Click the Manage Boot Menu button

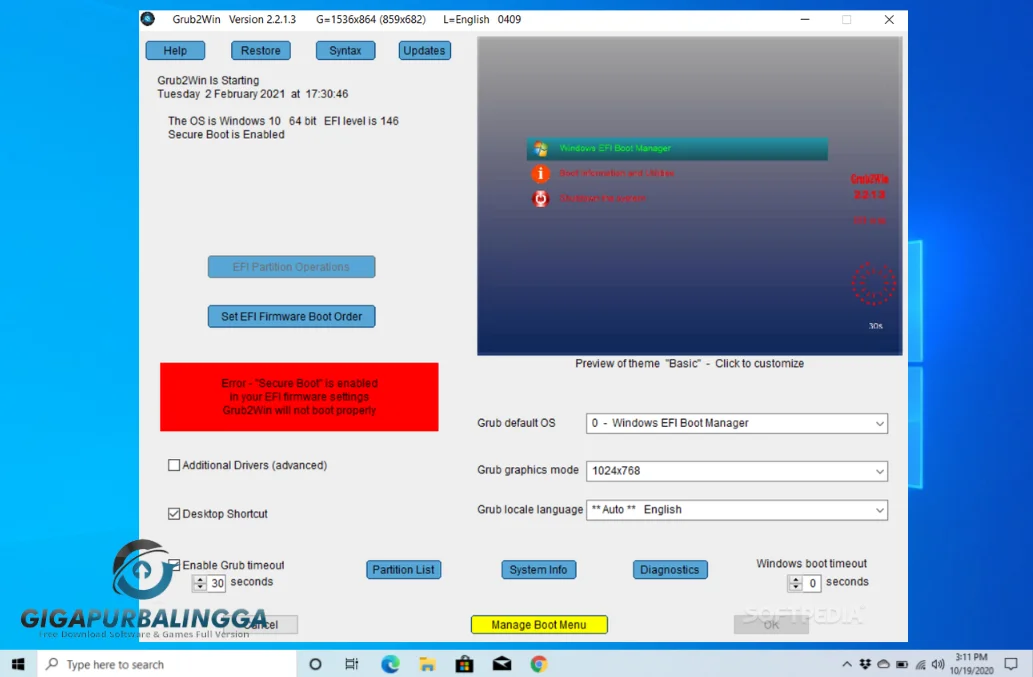[539, 624]
